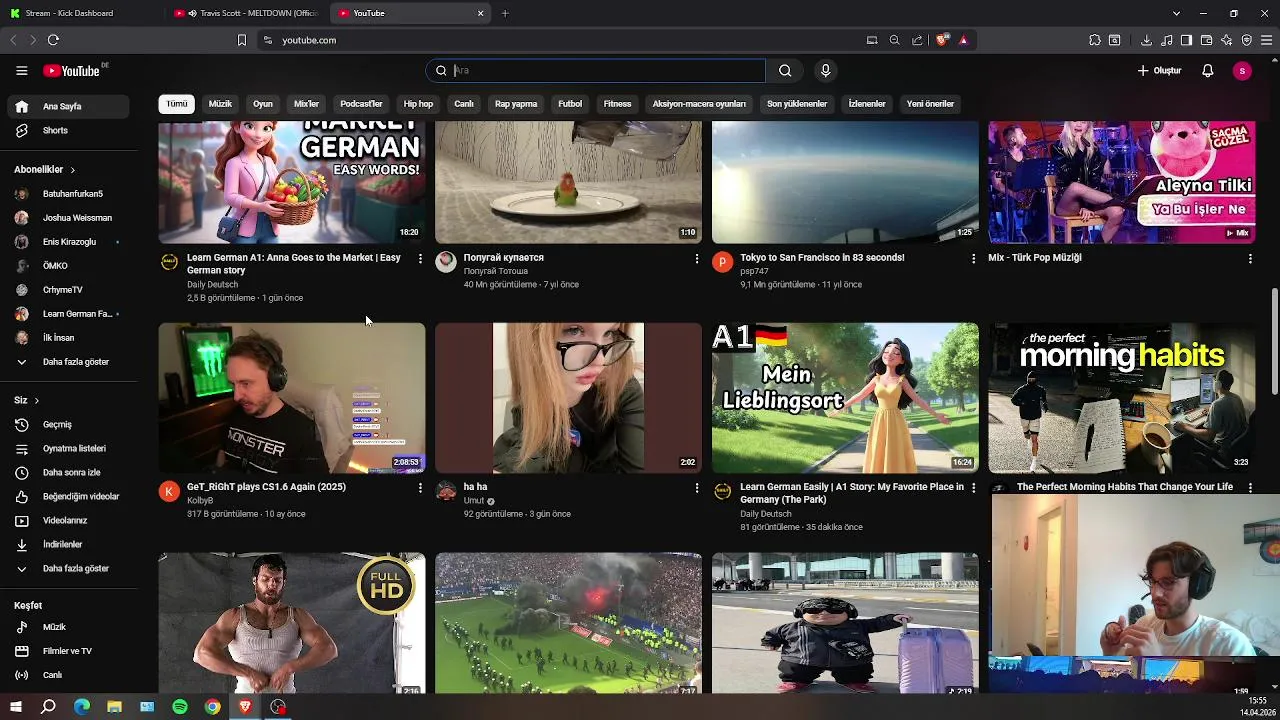Open Spotify from the taskbar

pyautogui.click(x=180, y=707)
